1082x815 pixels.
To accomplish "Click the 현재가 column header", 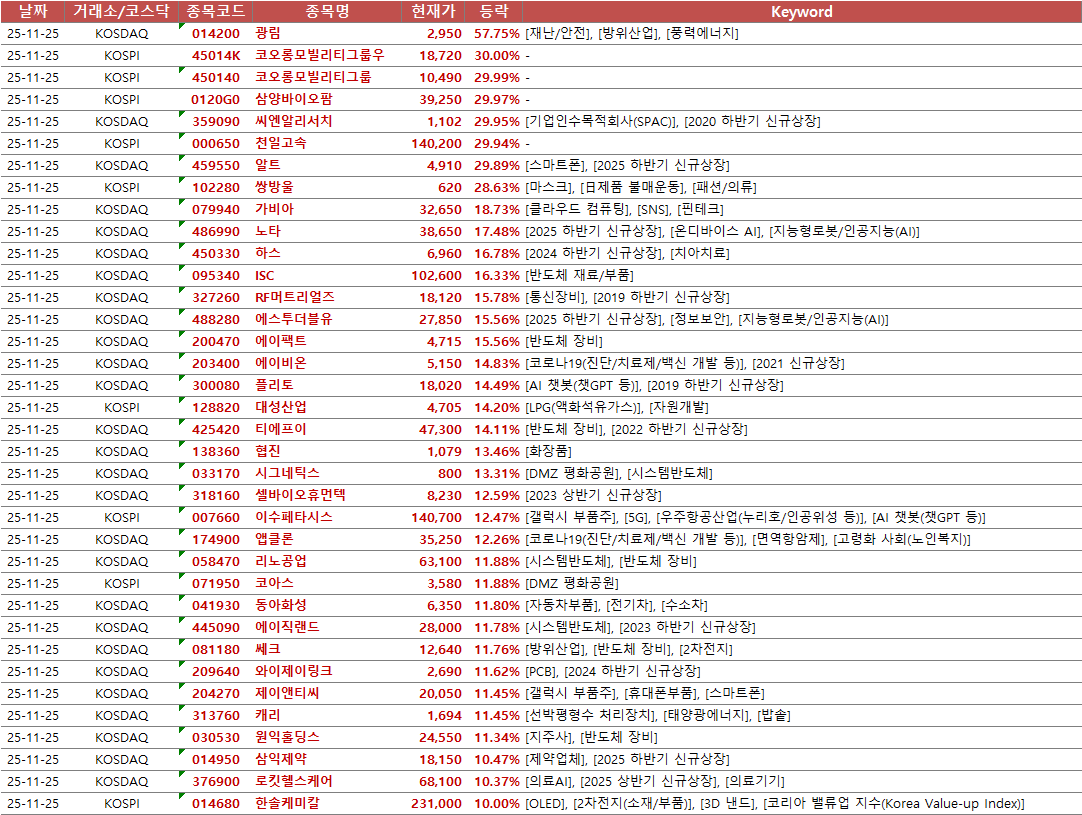I will pyautogui.click(x=433, y=11).
